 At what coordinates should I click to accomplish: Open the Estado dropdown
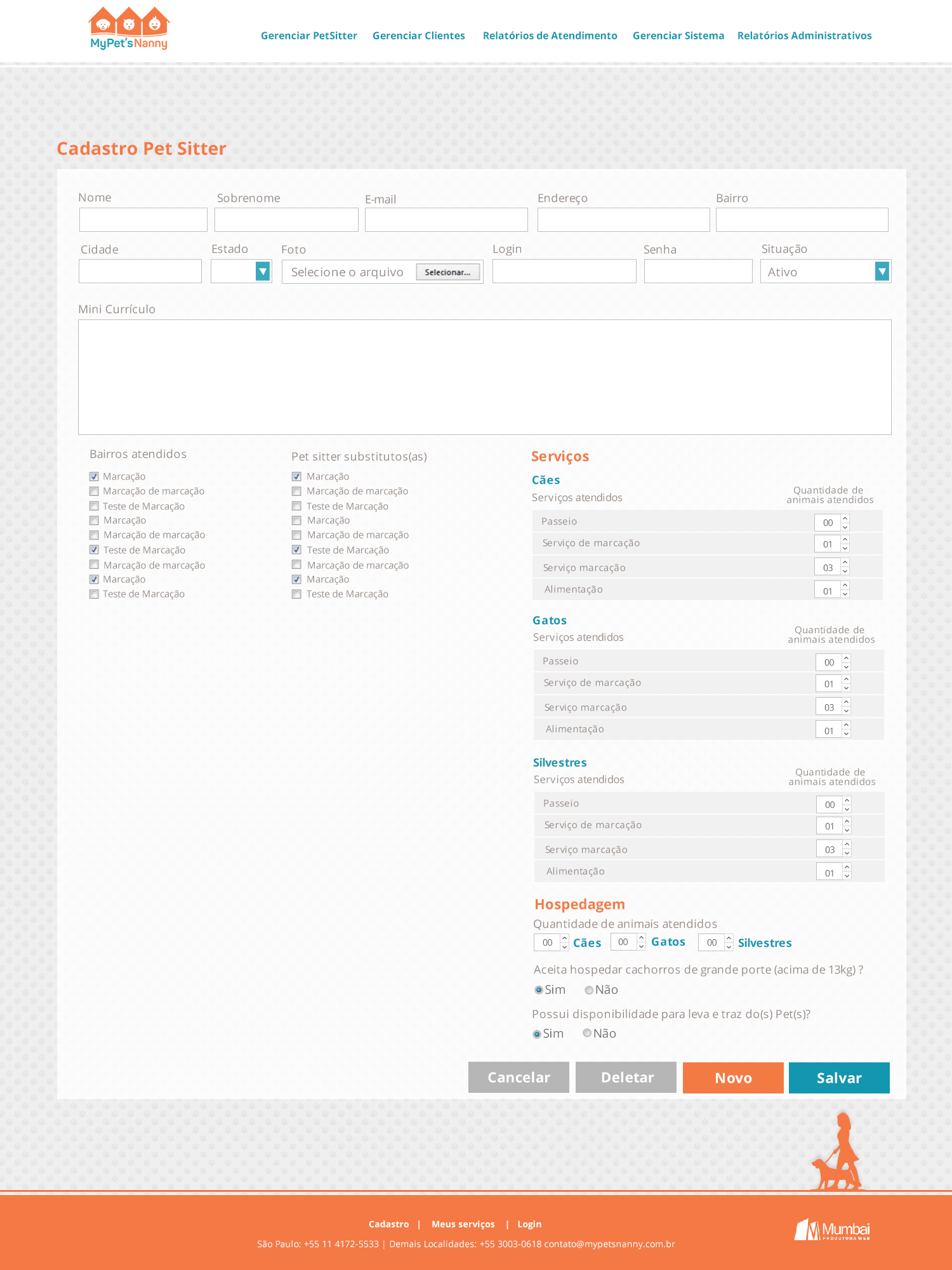point(262,271)
